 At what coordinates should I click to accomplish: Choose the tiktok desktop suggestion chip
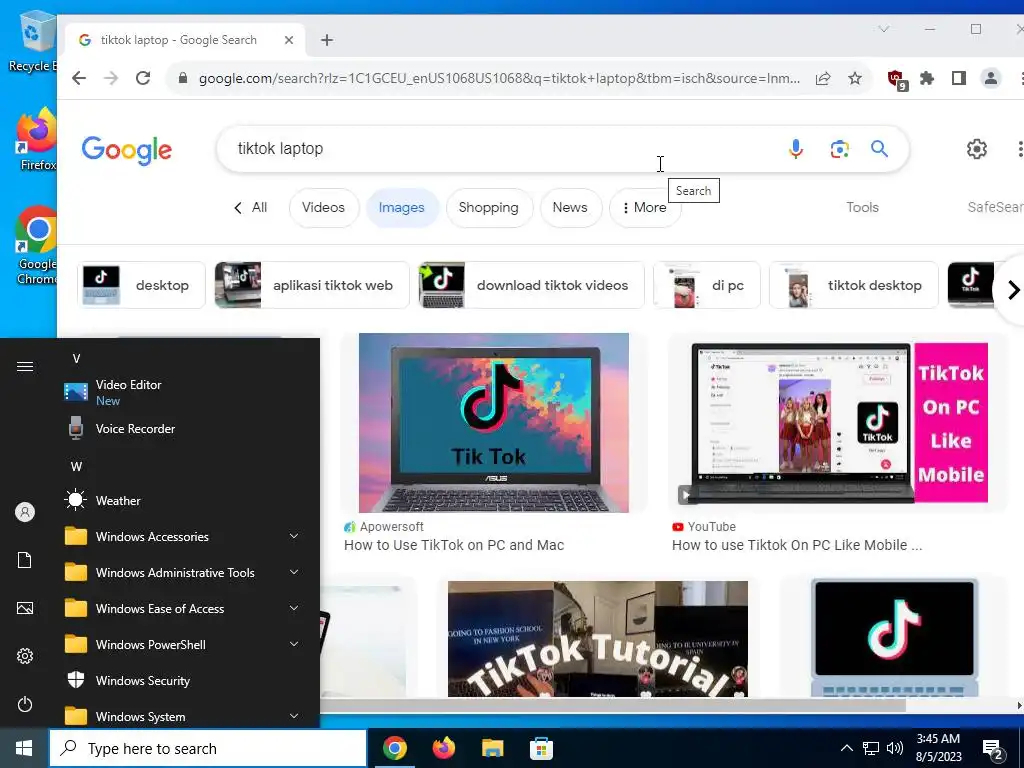pyautogui.click(x=854, y=285)
